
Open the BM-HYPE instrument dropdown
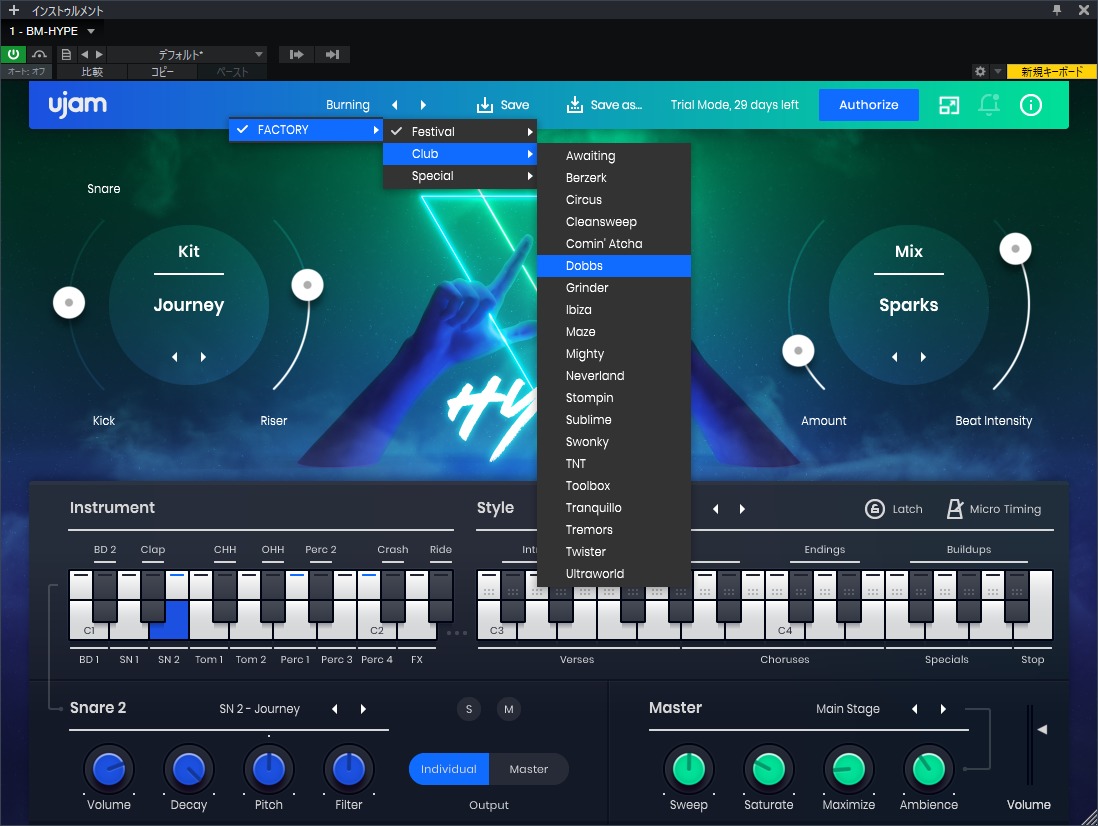pos(90,31)
